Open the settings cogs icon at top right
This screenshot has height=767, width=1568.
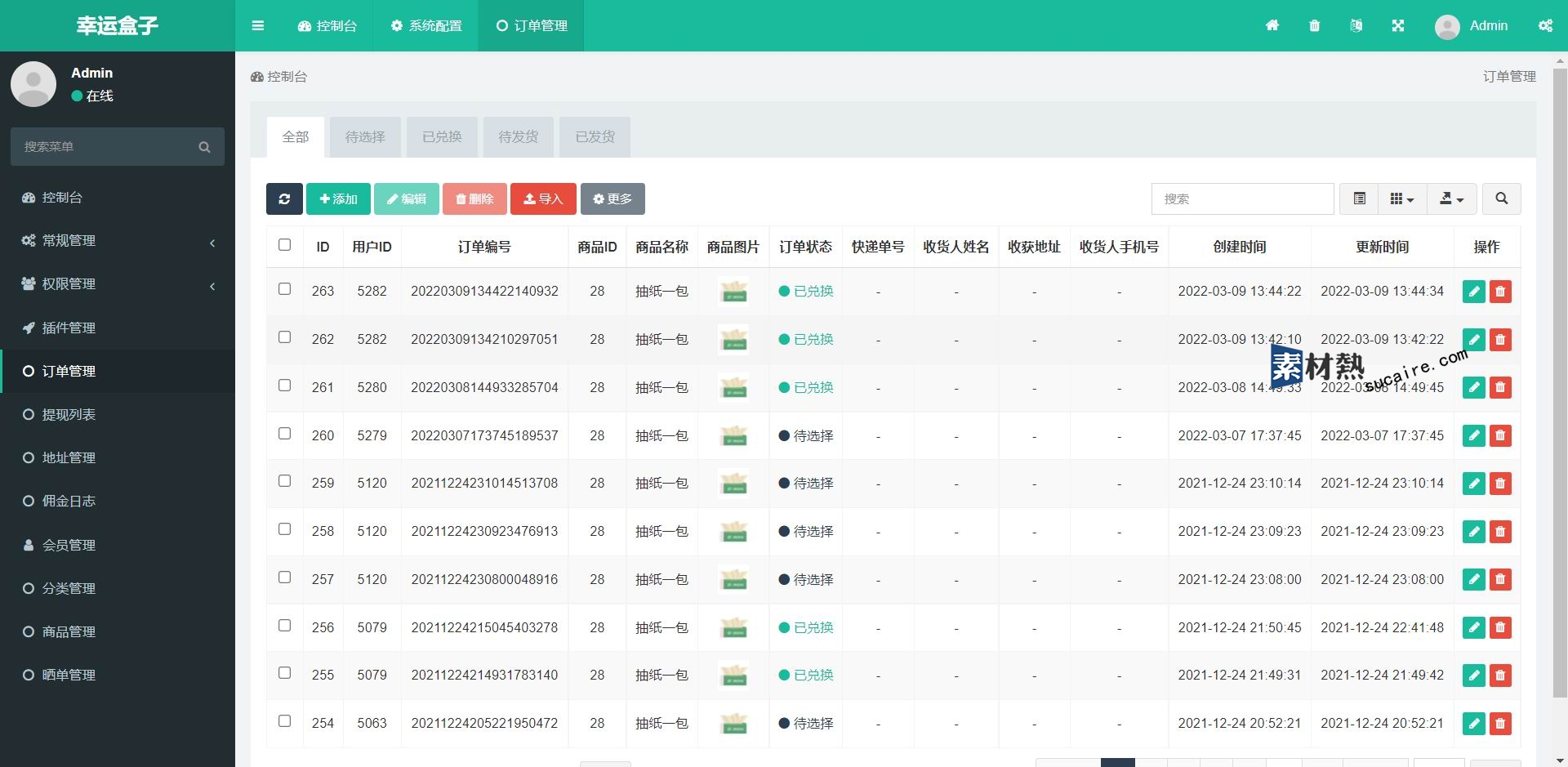1545,25
